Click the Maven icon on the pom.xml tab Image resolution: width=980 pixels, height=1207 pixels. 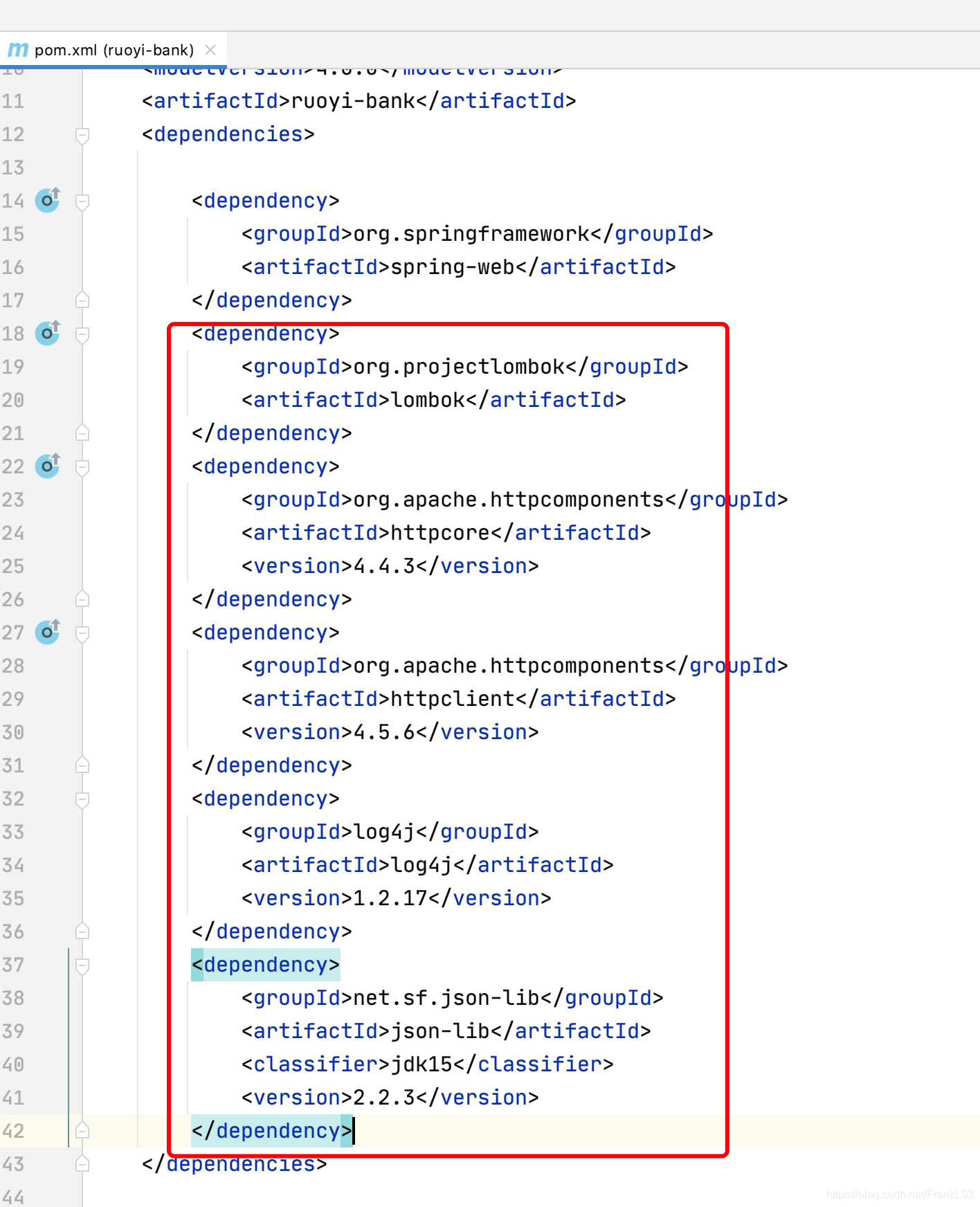pos(18,50)
